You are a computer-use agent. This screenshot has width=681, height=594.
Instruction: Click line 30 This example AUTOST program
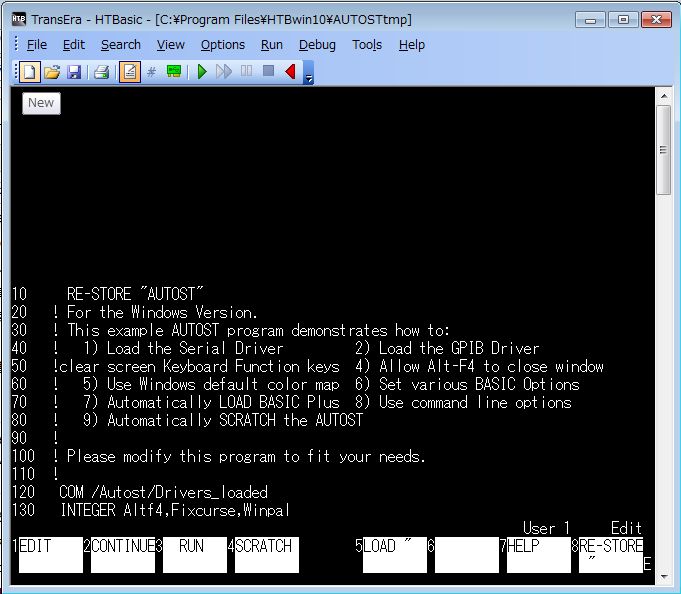(x=230, y=330)
